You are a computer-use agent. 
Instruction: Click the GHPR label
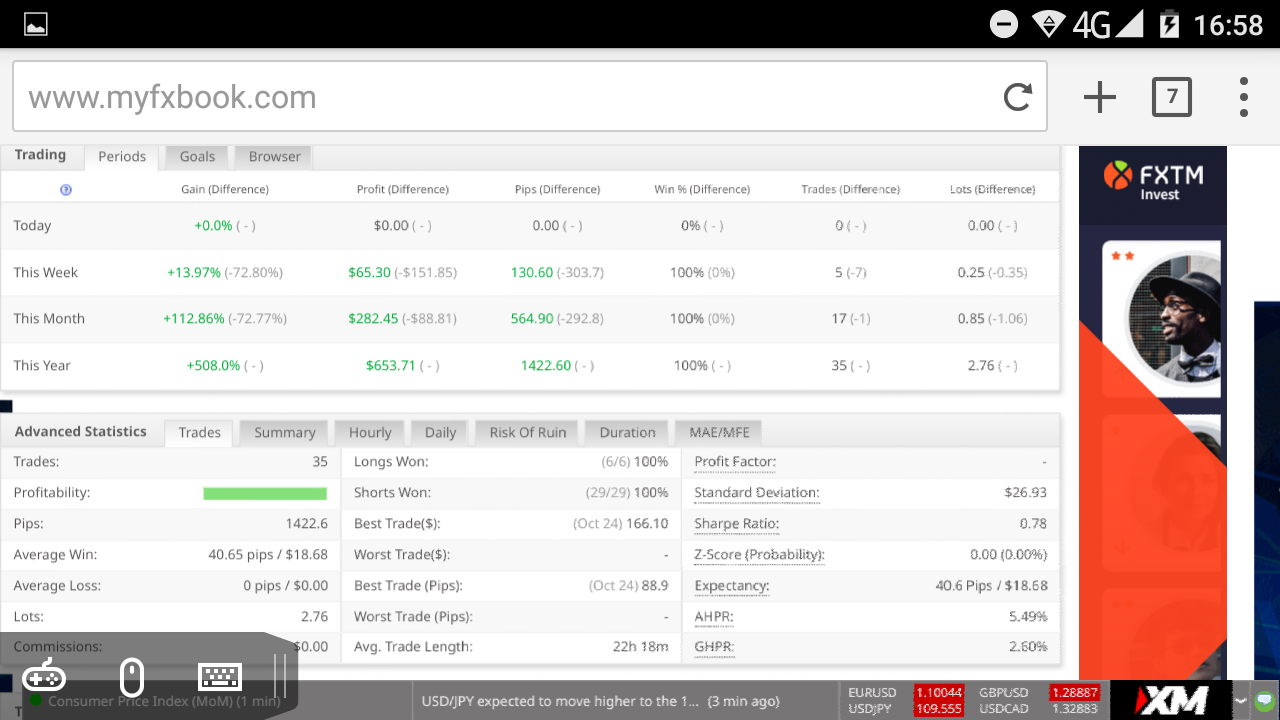coord(714,647)
